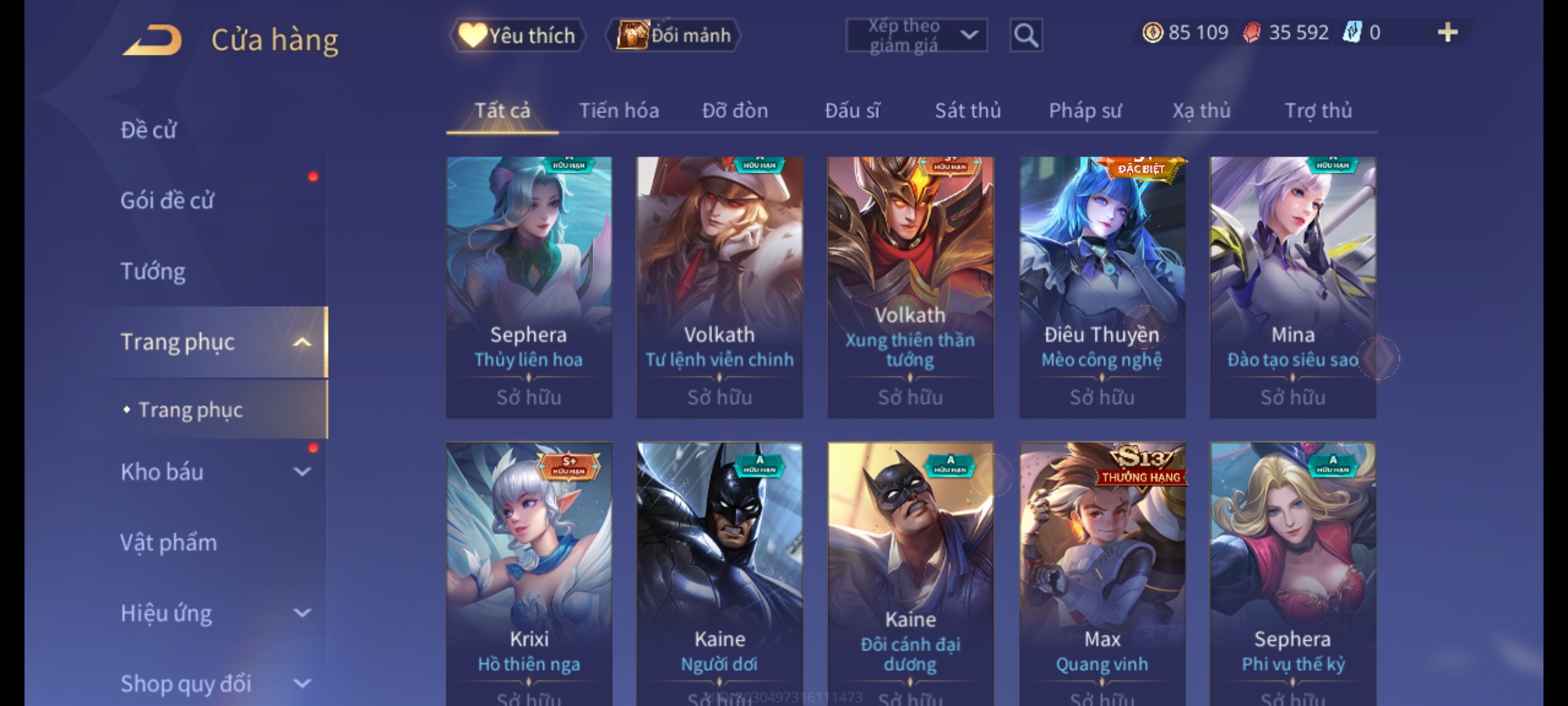
Task: Open the Xếp theo giảm giá dropdown
Action: [x=916, y=35]
